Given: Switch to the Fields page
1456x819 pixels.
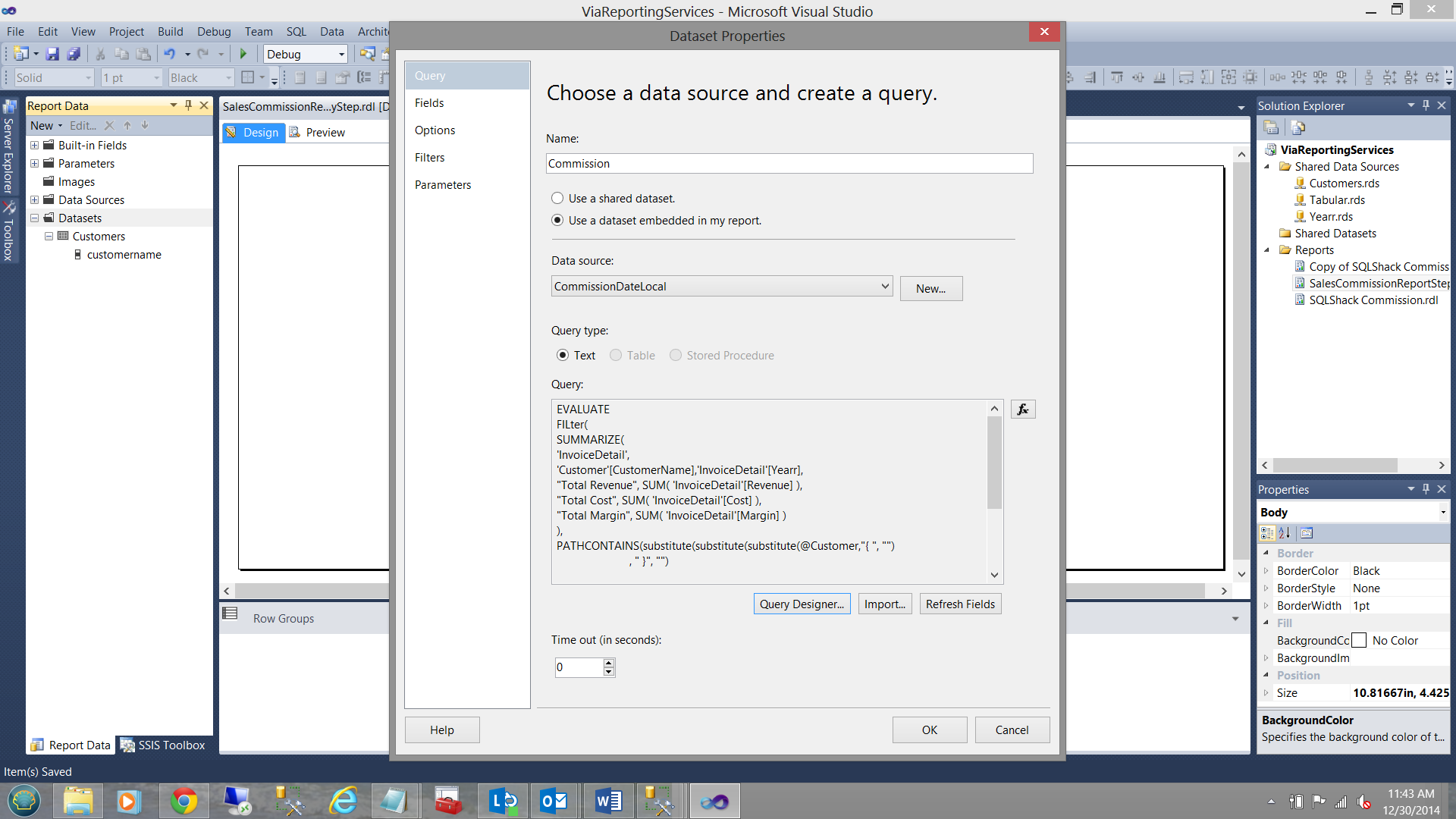Looking at the screenshot, I should [x=429, y=103].
